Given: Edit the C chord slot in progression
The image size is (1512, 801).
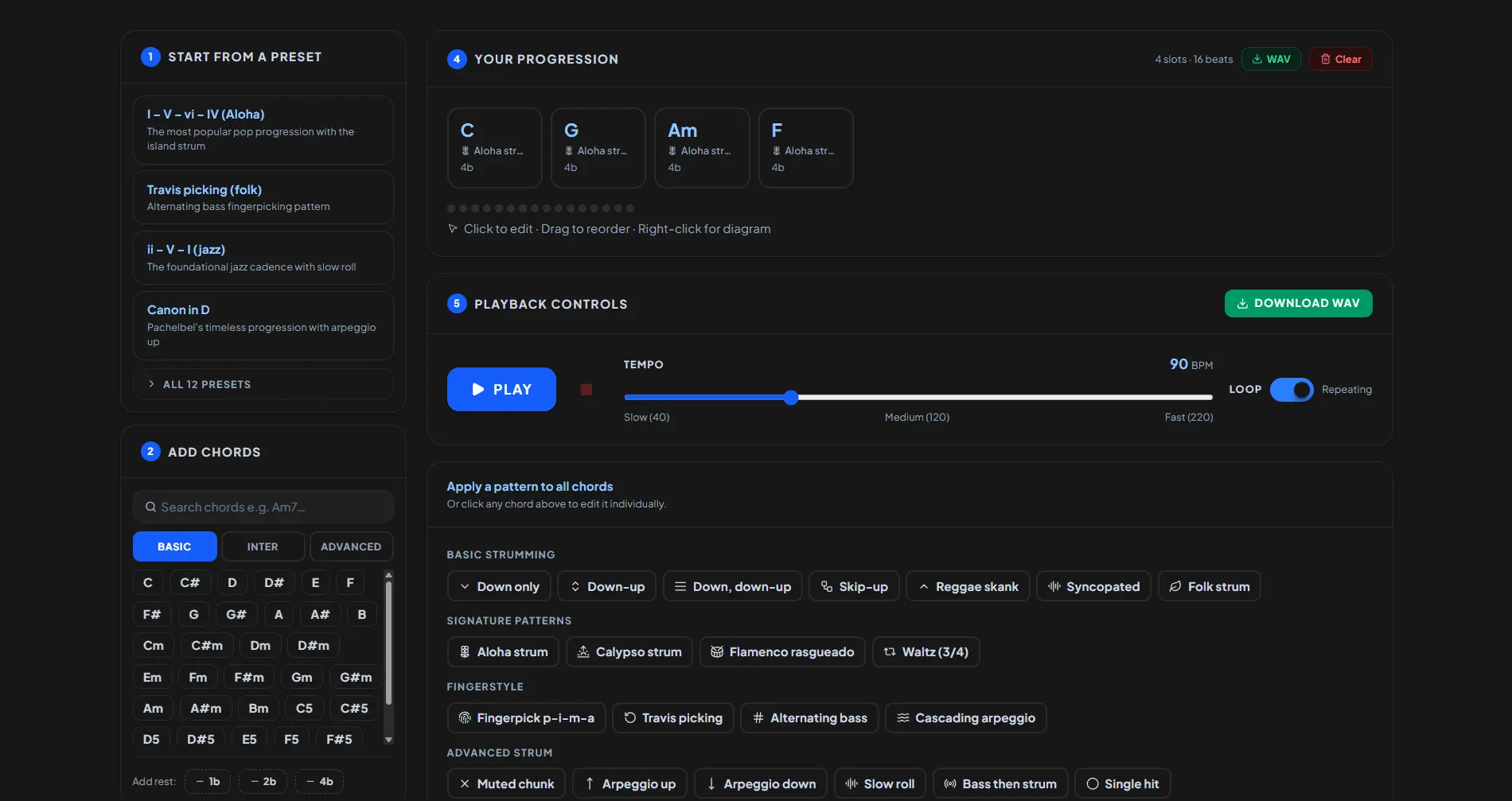Looking at the screenshot, I should point(495,148).
